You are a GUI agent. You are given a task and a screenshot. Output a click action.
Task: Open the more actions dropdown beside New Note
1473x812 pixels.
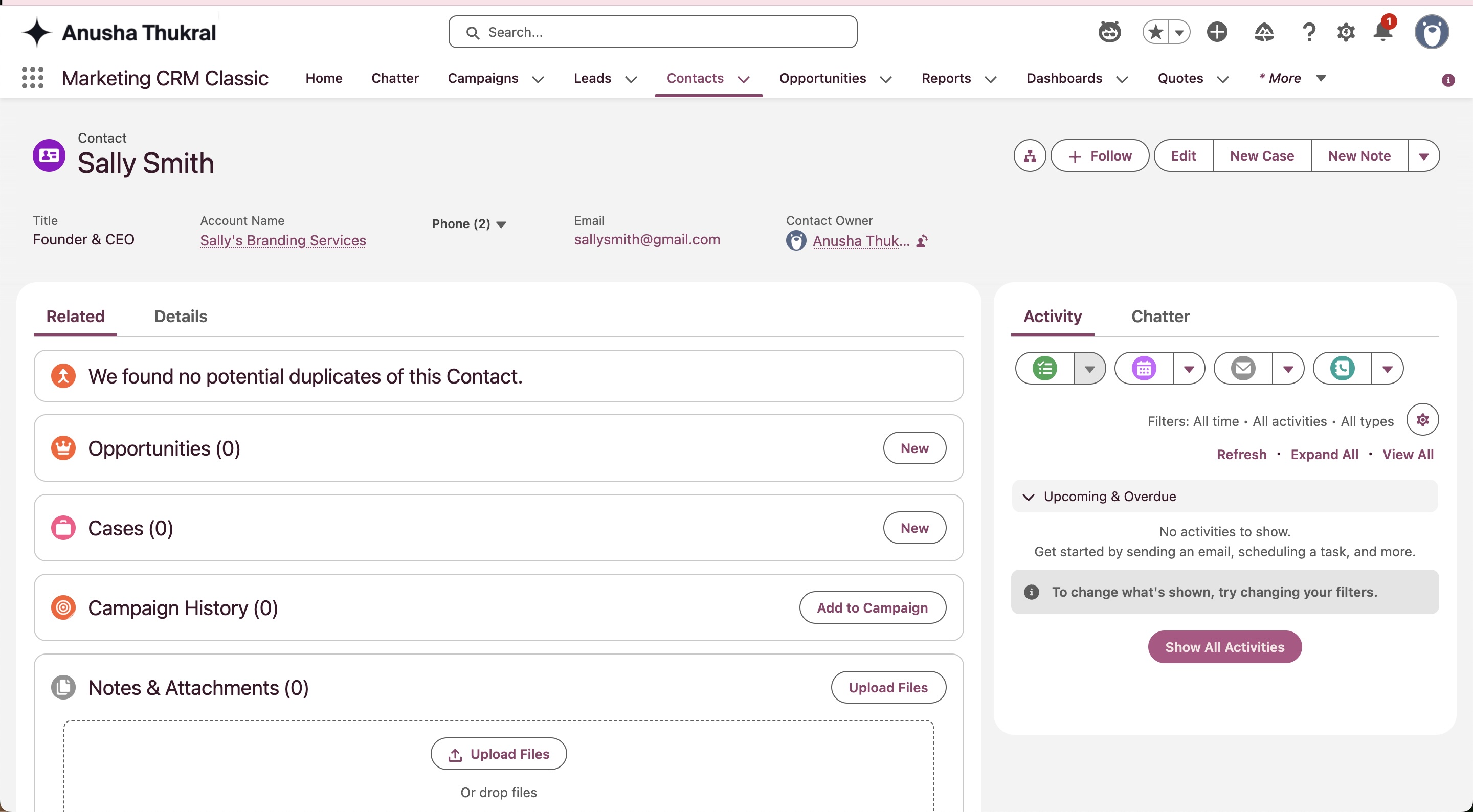1423,155
